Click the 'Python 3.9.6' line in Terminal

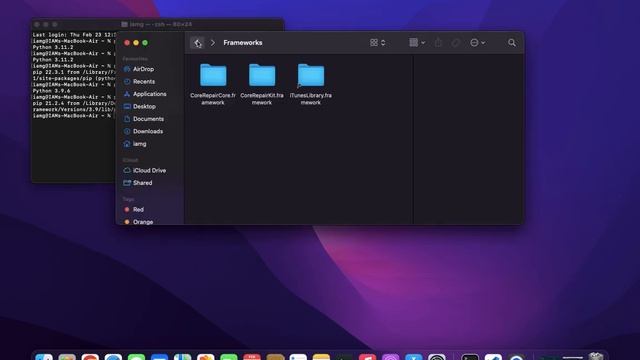pyautogui.click(x=51, y=91)
